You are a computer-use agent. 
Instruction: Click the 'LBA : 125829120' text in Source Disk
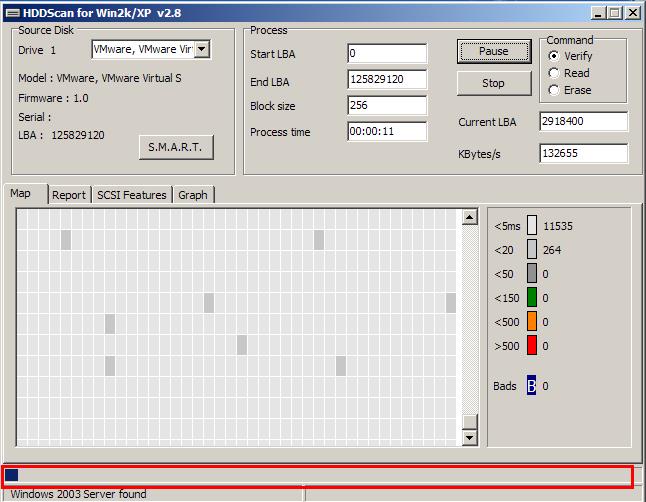61,135
